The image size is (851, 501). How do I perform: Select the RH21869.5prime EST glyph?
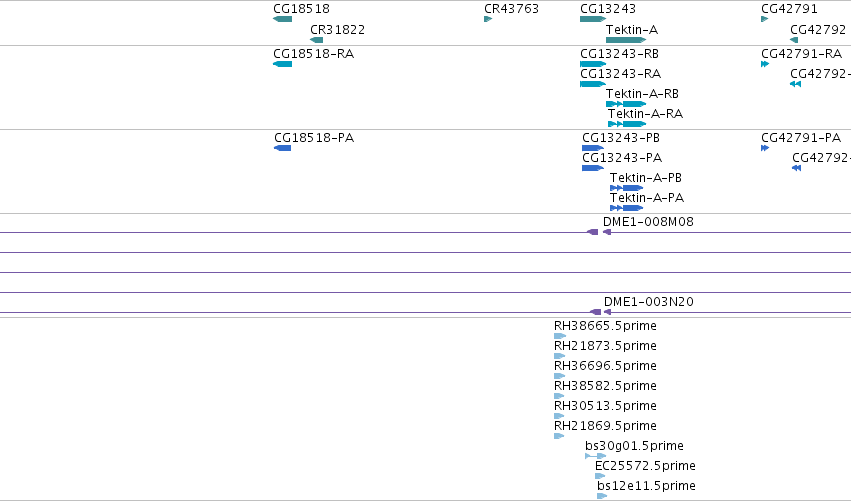coord(559,436)
